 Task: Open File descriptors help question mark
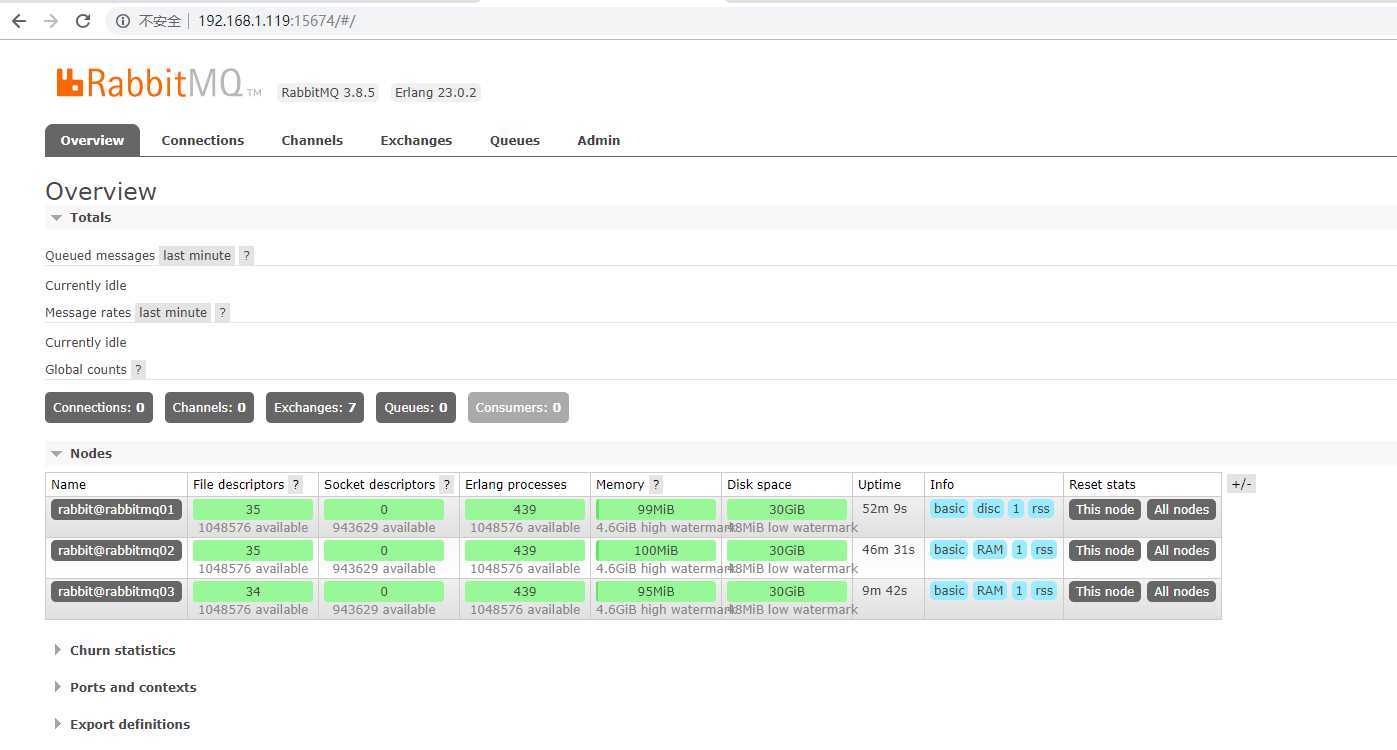click(296, 485)
